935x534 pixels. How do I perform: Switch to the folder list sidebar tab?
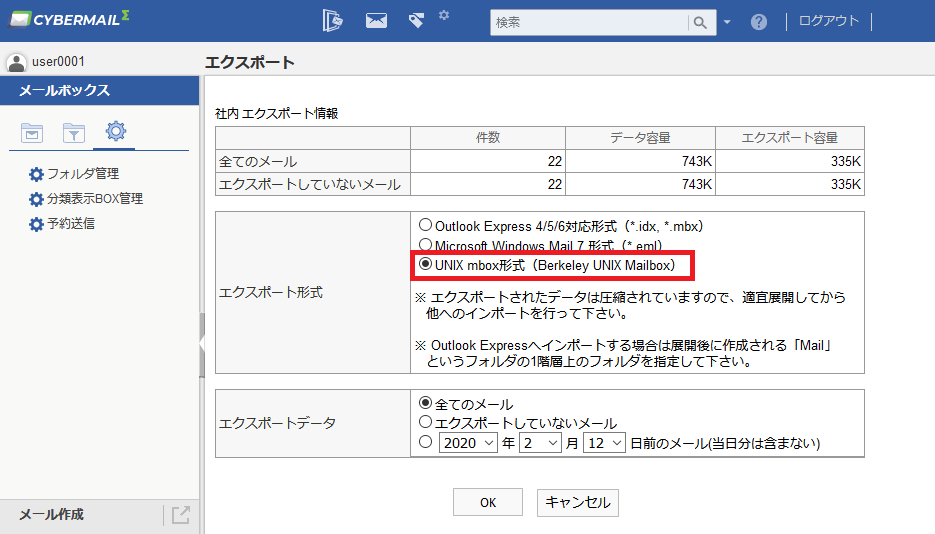(32, 132)
